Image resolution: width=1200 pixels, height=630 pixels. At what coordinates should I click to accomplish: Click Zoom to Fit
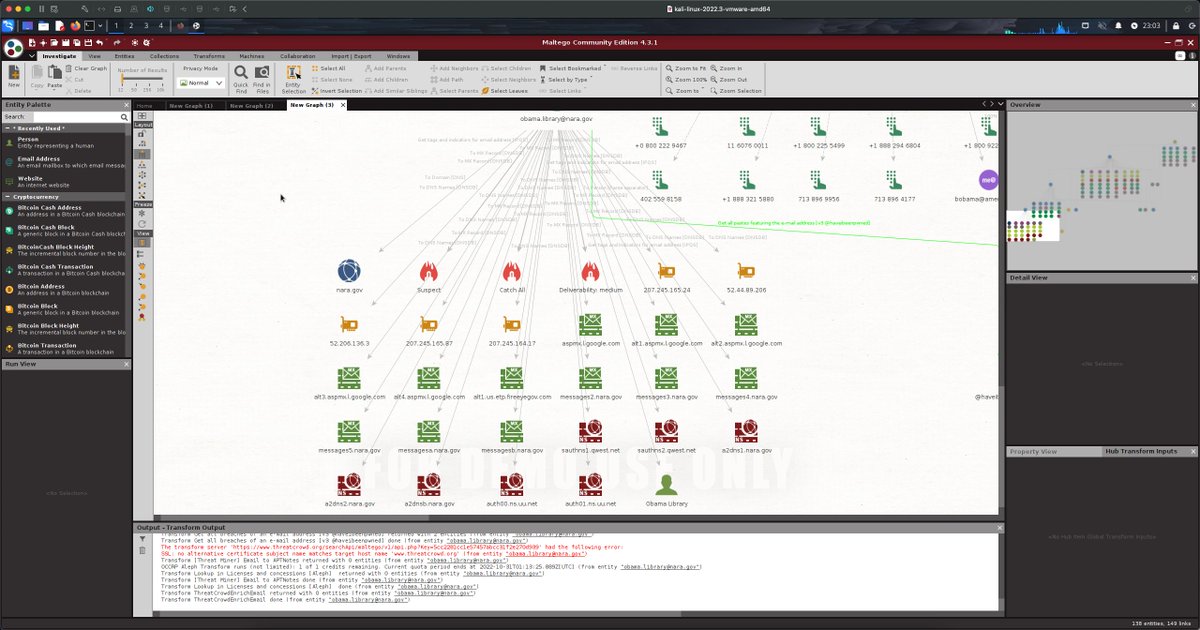pyautogui.click(x=689, y=68)
